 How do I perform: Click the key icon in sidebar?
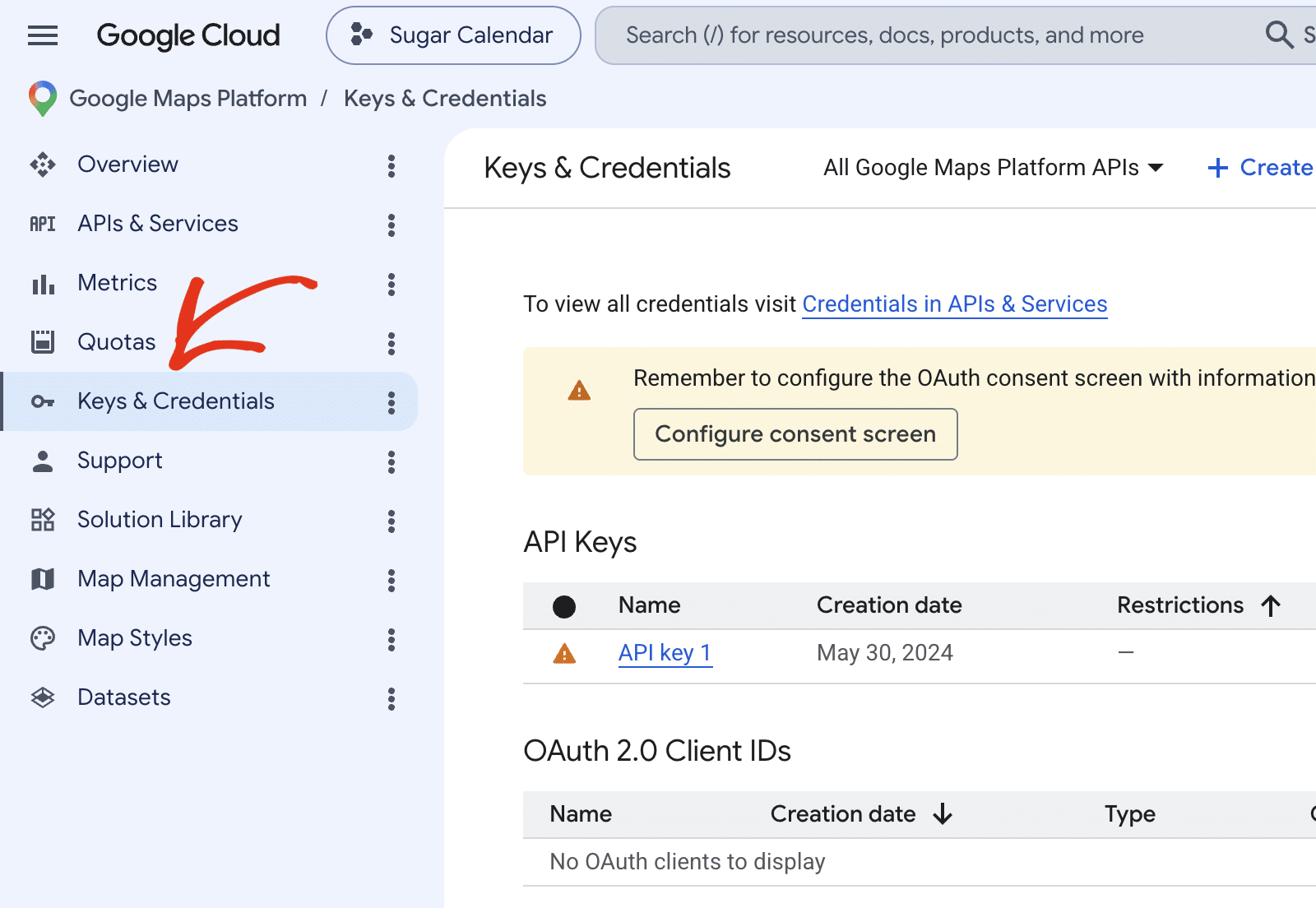[43, 401]
